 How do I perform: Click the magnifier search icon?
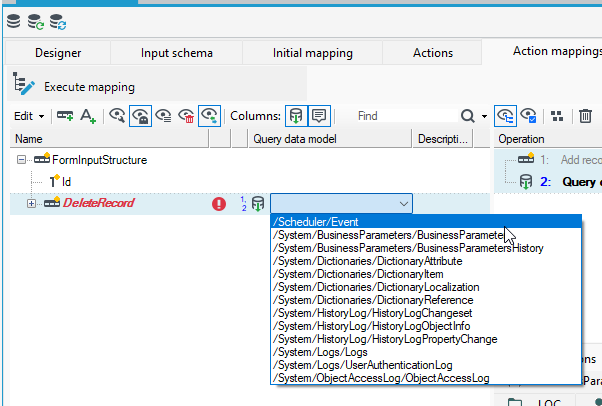coord(467,116)
